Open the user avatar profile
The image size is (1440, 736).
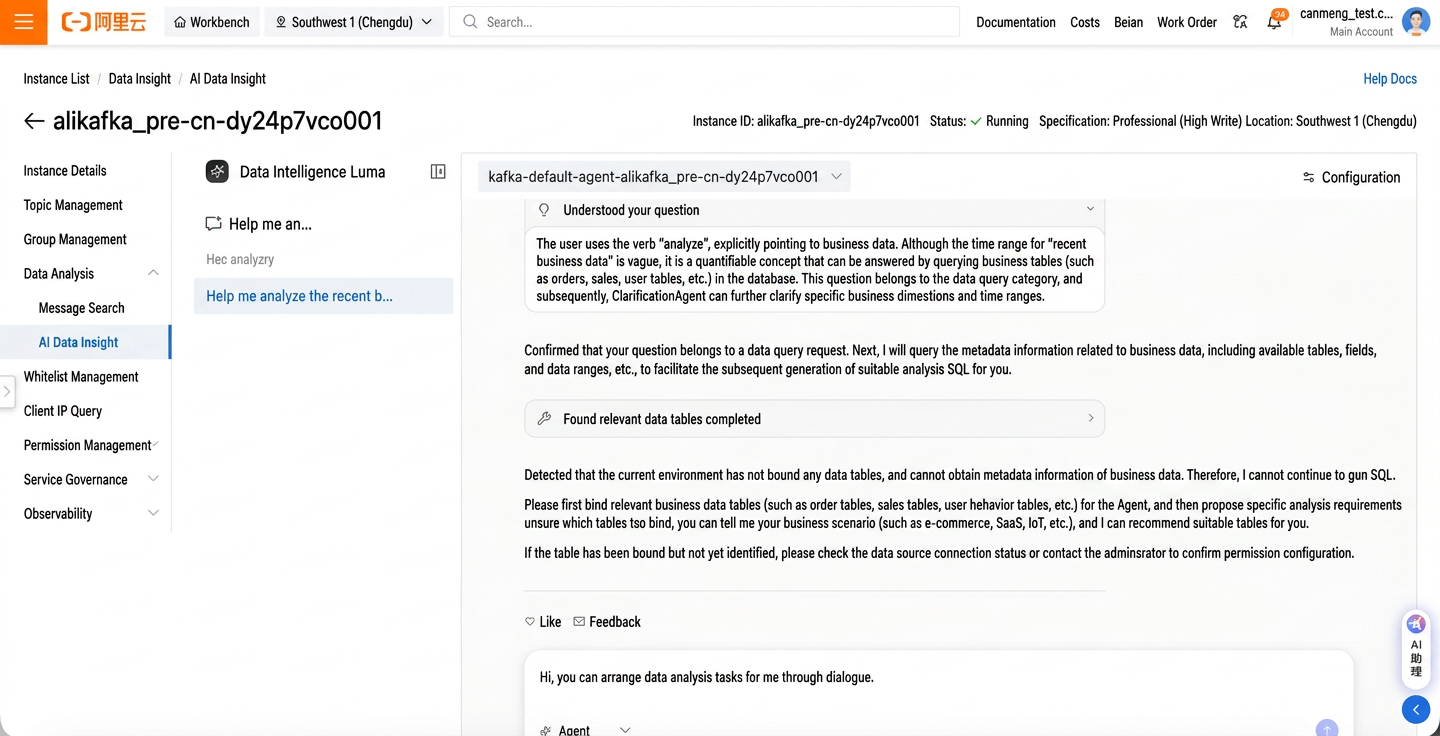pos(1416,22)
